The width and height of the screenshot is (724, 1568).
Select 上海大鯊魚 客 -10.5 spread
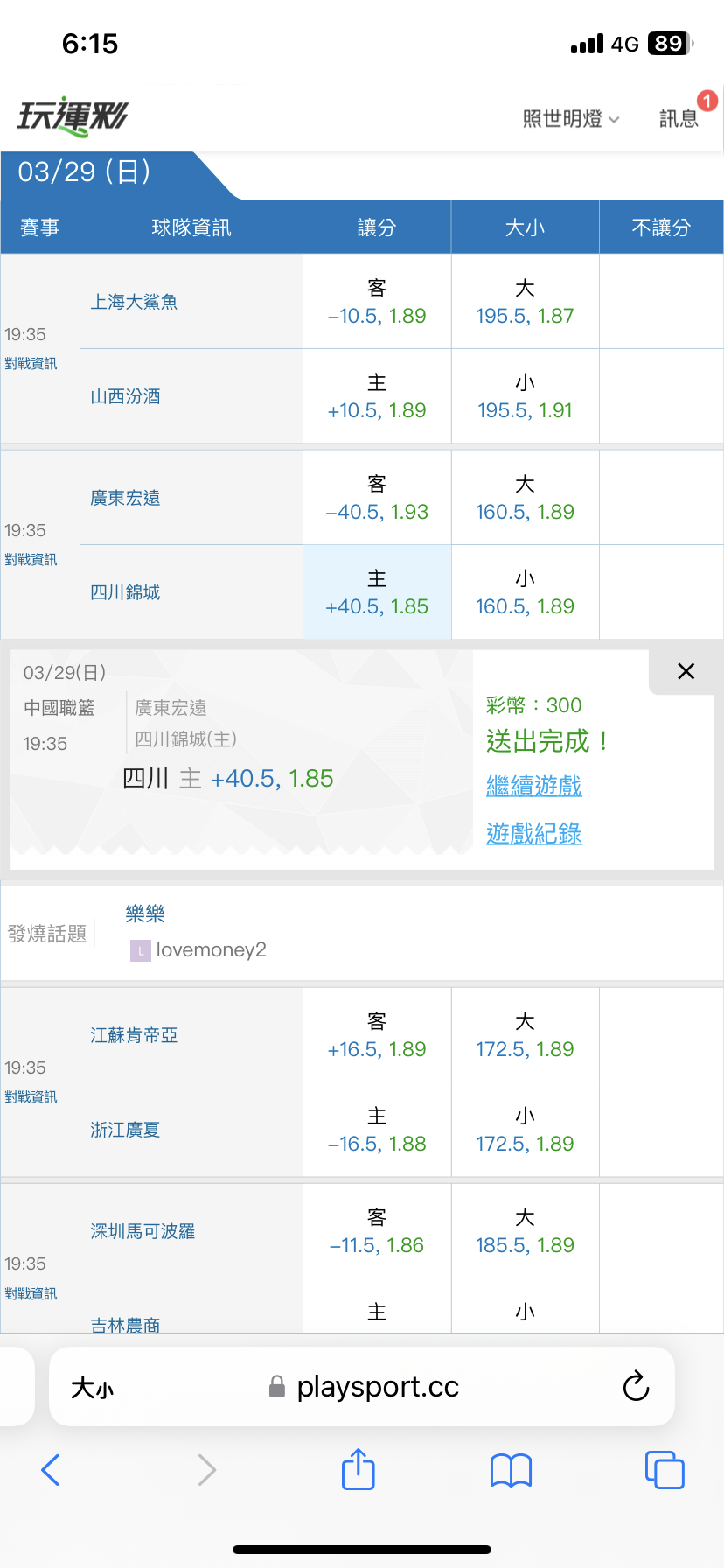377,302
